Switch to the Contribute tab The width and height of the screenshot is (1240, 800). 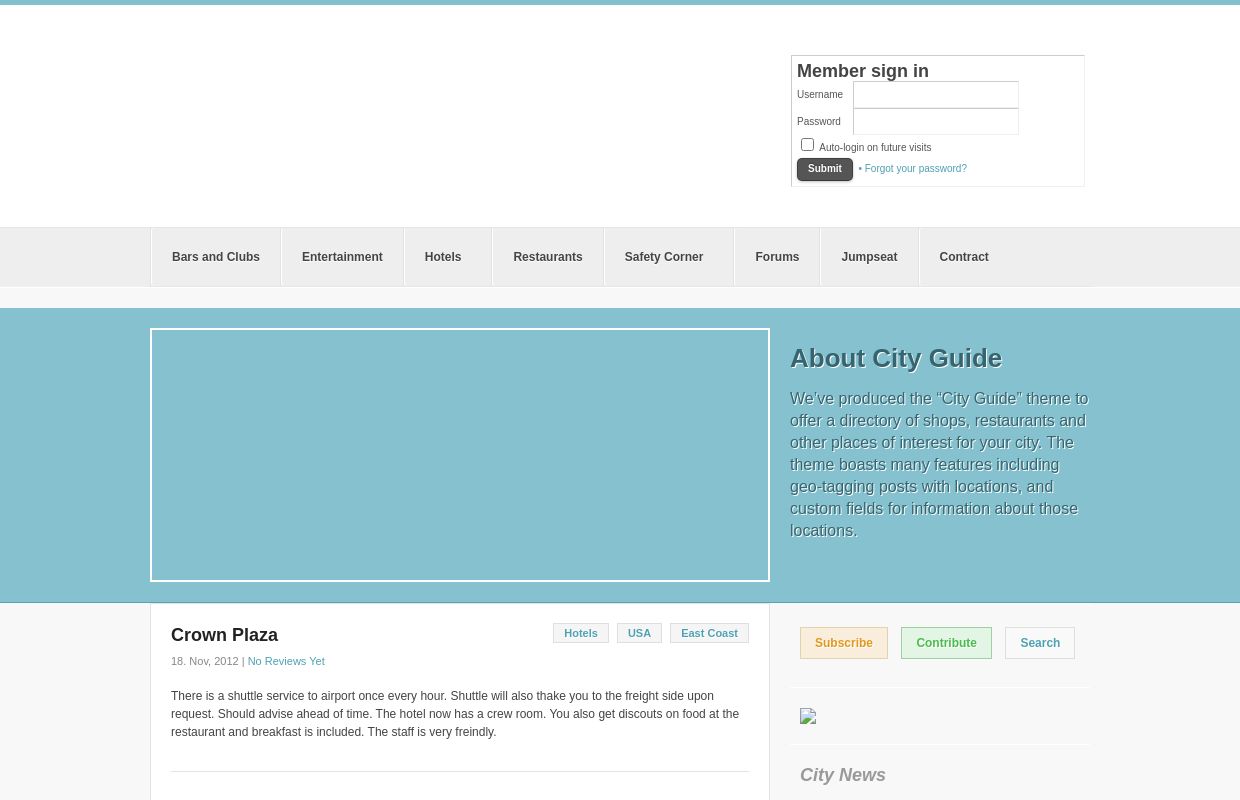(946, 643)
